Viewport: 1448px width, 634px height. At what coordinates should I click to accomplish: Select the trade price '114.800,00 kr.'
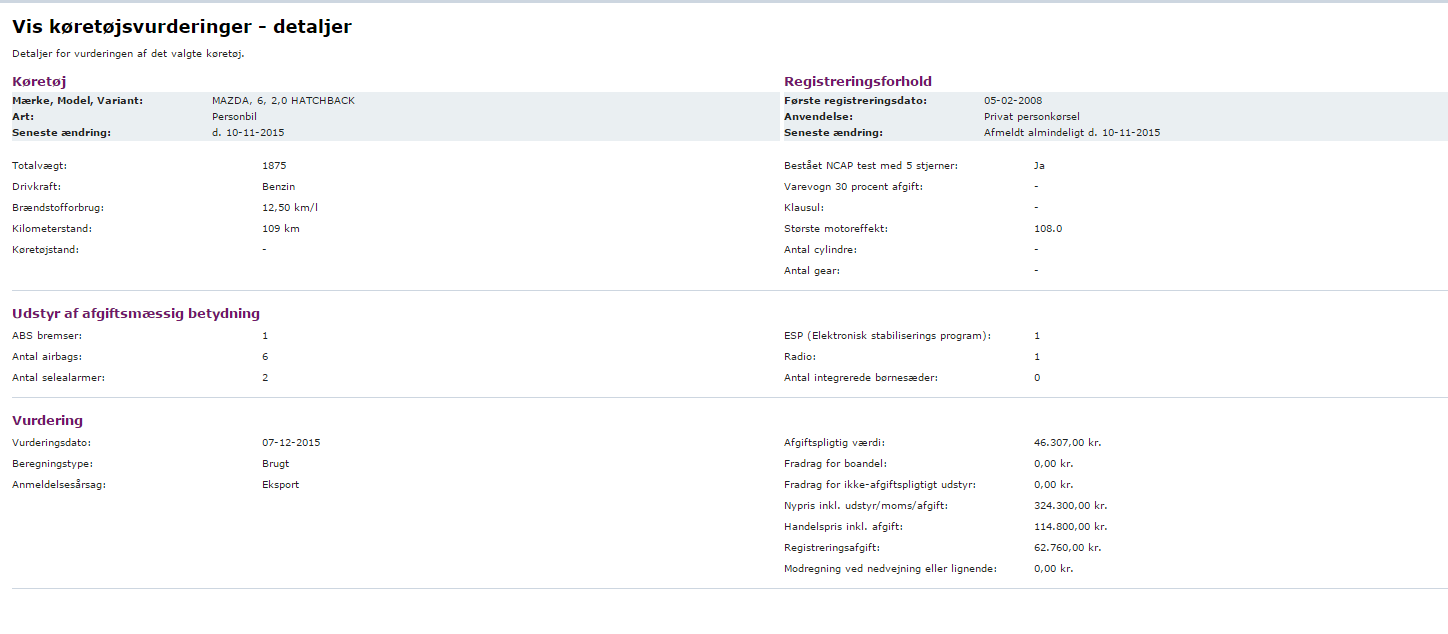coord(1071,526)
